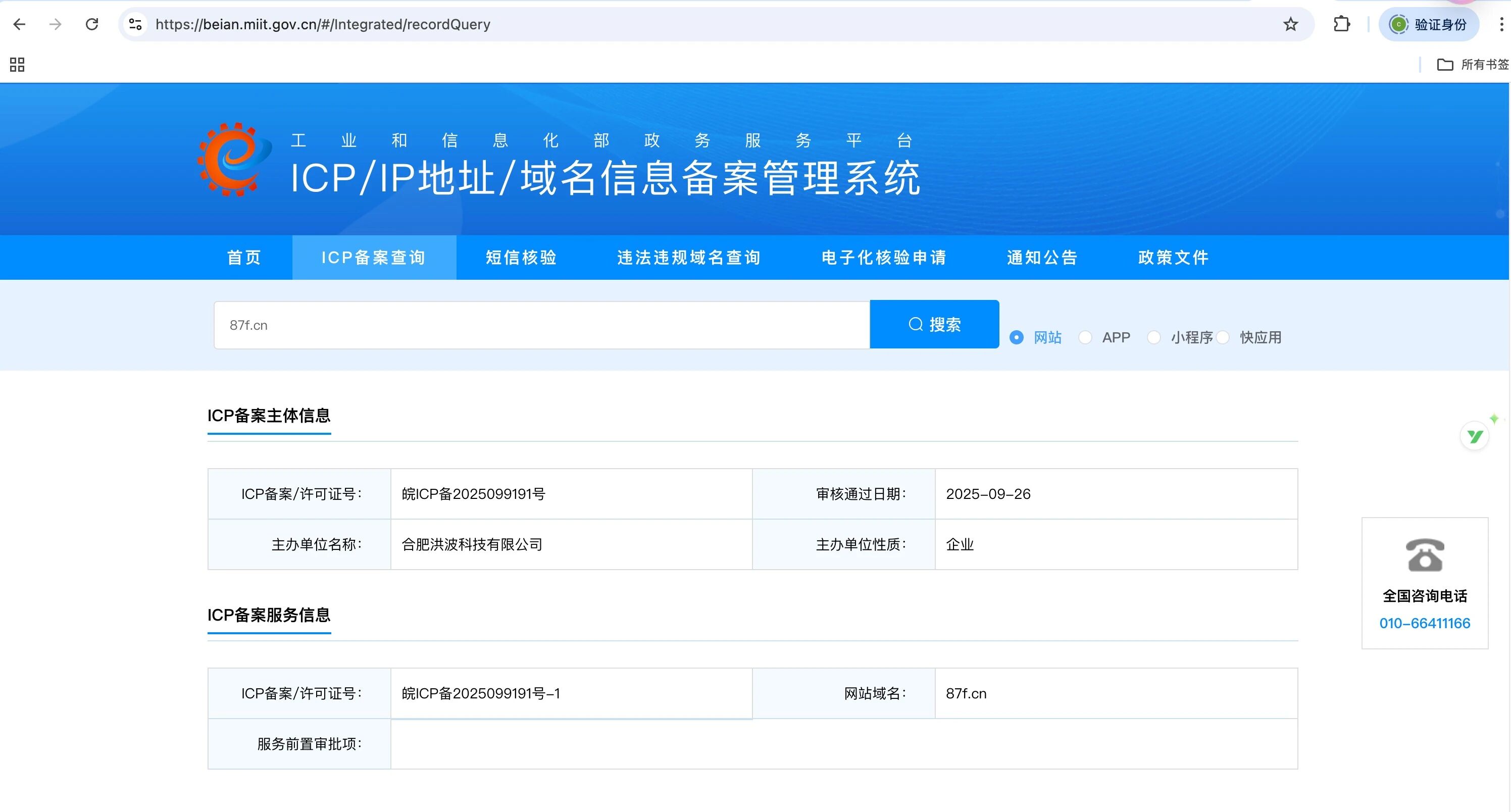This screenshot has height=812, width=1511.
Task: Select the APP radio option
Action: point(1085,337)
